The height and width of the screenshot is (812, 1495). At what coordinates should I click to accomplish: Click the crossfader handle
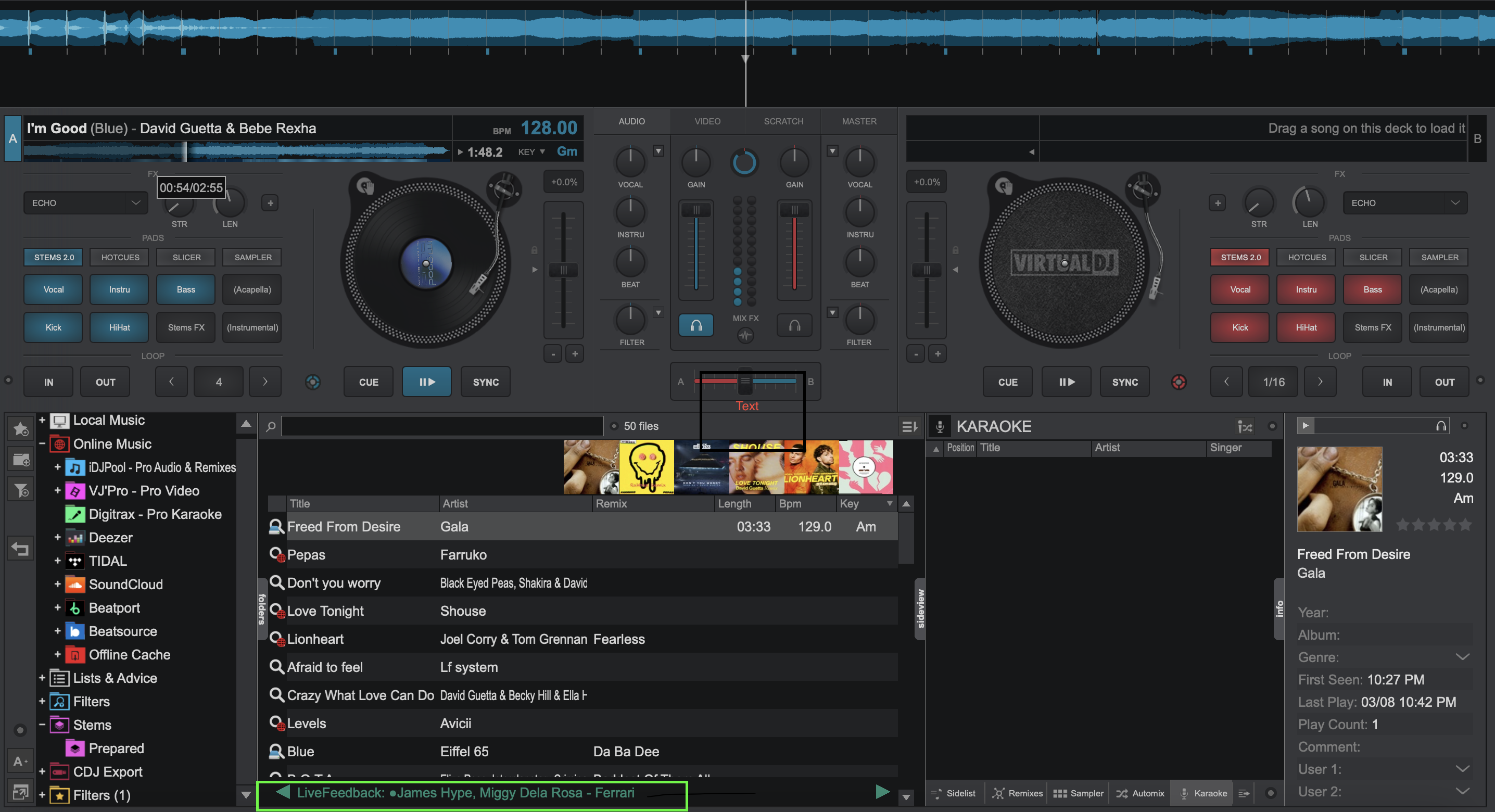[745, 382]
